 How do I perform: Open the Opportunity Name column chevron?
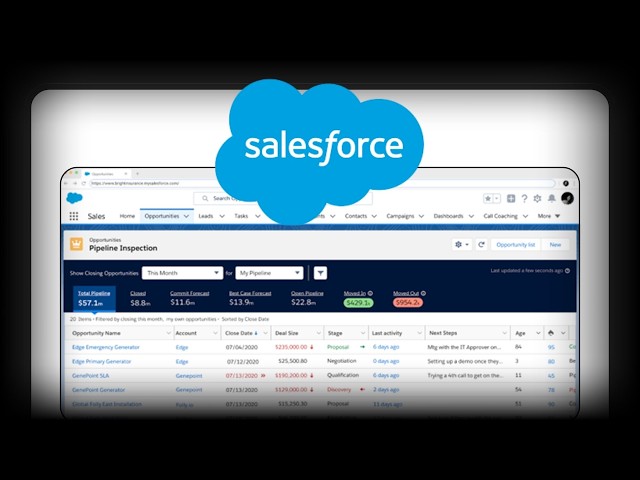tap(168, 333)
